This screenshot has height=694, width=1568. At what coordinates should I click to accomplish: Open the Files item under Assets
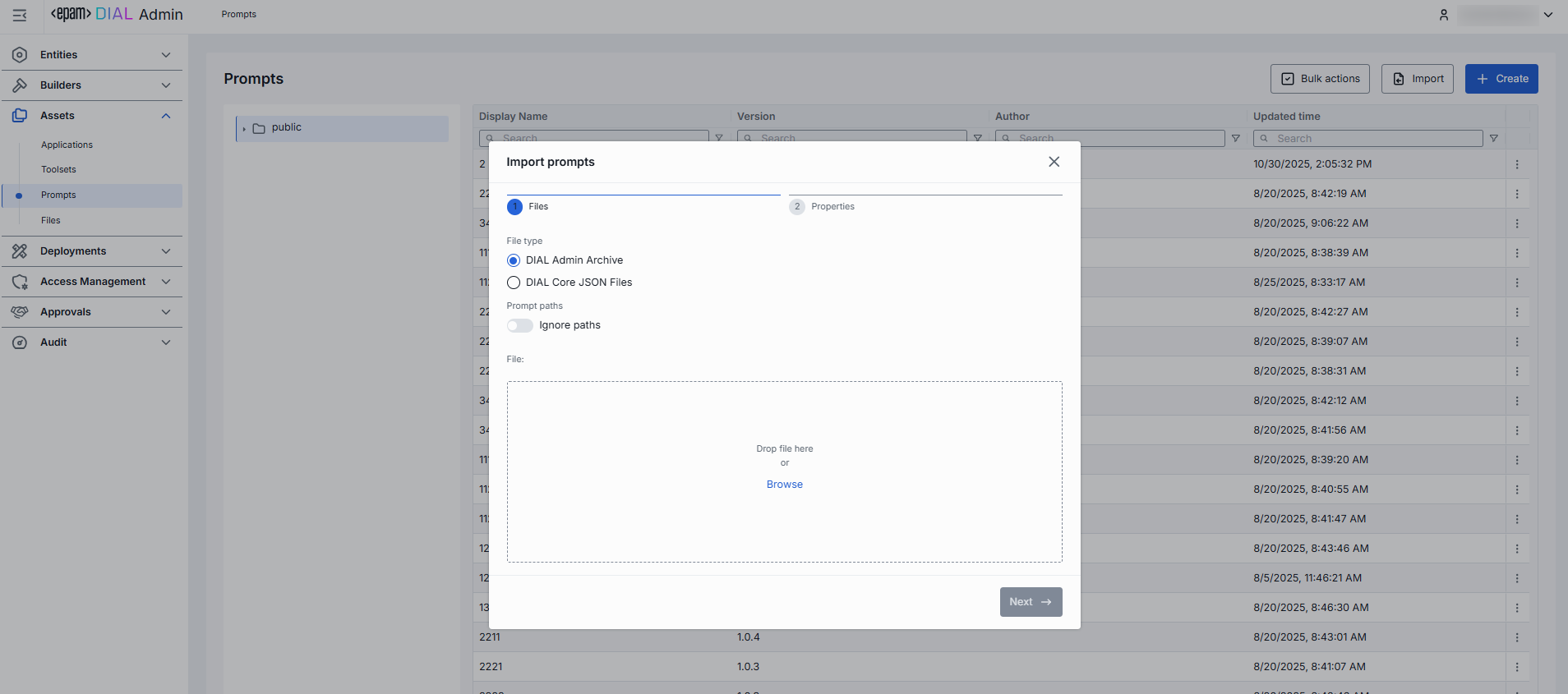tap(51, 220)
